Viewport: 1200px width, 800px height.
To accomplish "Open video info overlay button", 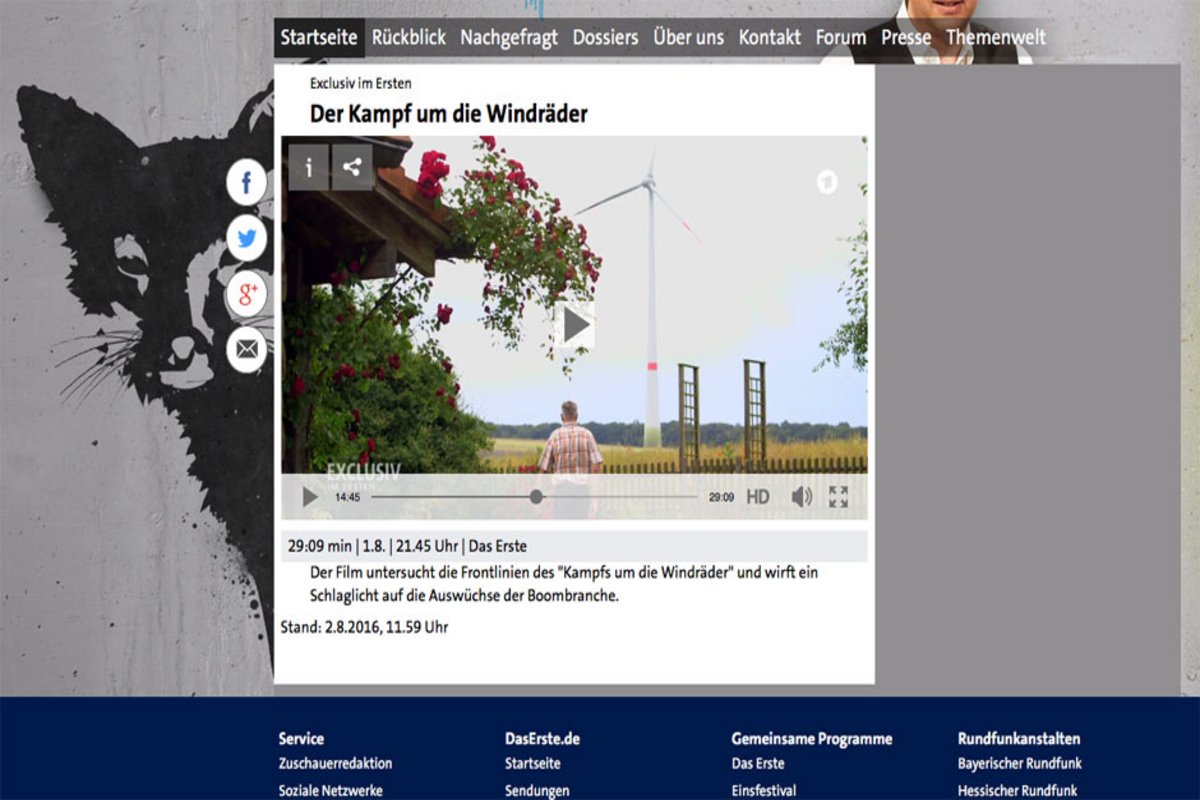I will [x=308, y=168].
